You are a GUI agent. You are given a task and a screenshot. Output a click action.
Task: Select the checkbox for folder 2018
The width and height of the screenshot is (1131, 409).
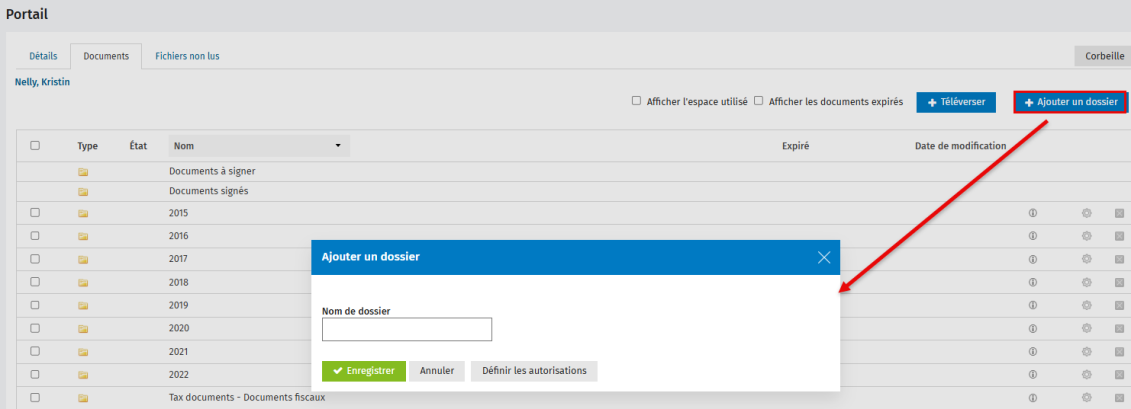pyautogui.click(x=35, y=282)
